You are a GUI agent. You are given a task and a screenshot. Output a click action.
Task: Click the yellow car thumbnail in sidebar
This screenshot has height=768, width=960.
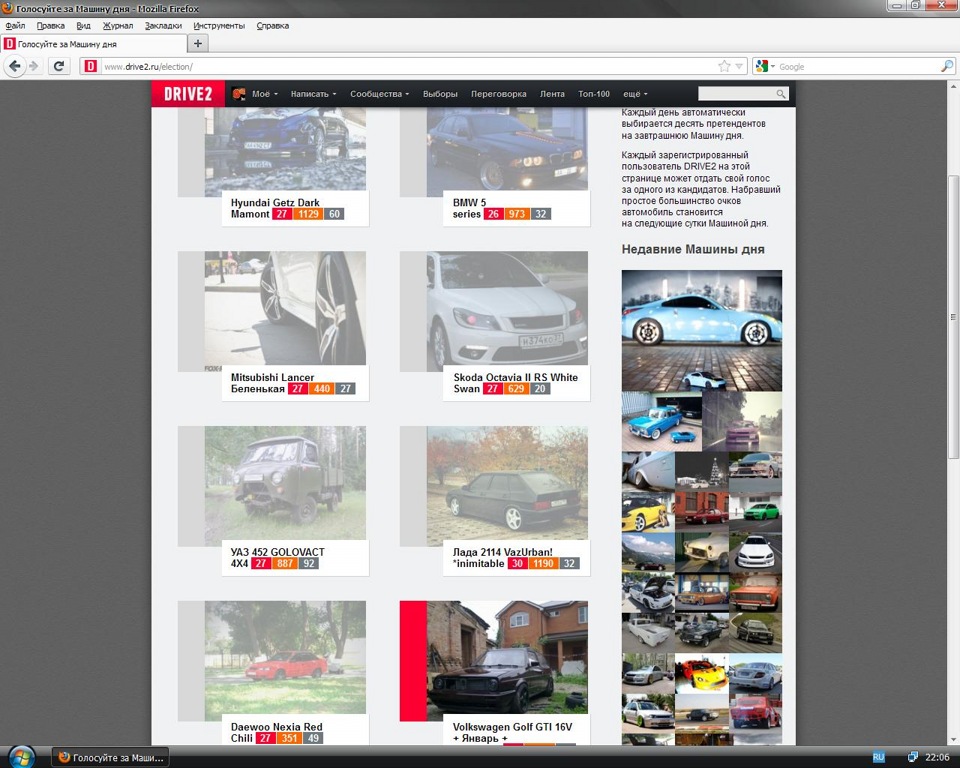[x=648, y=512]
